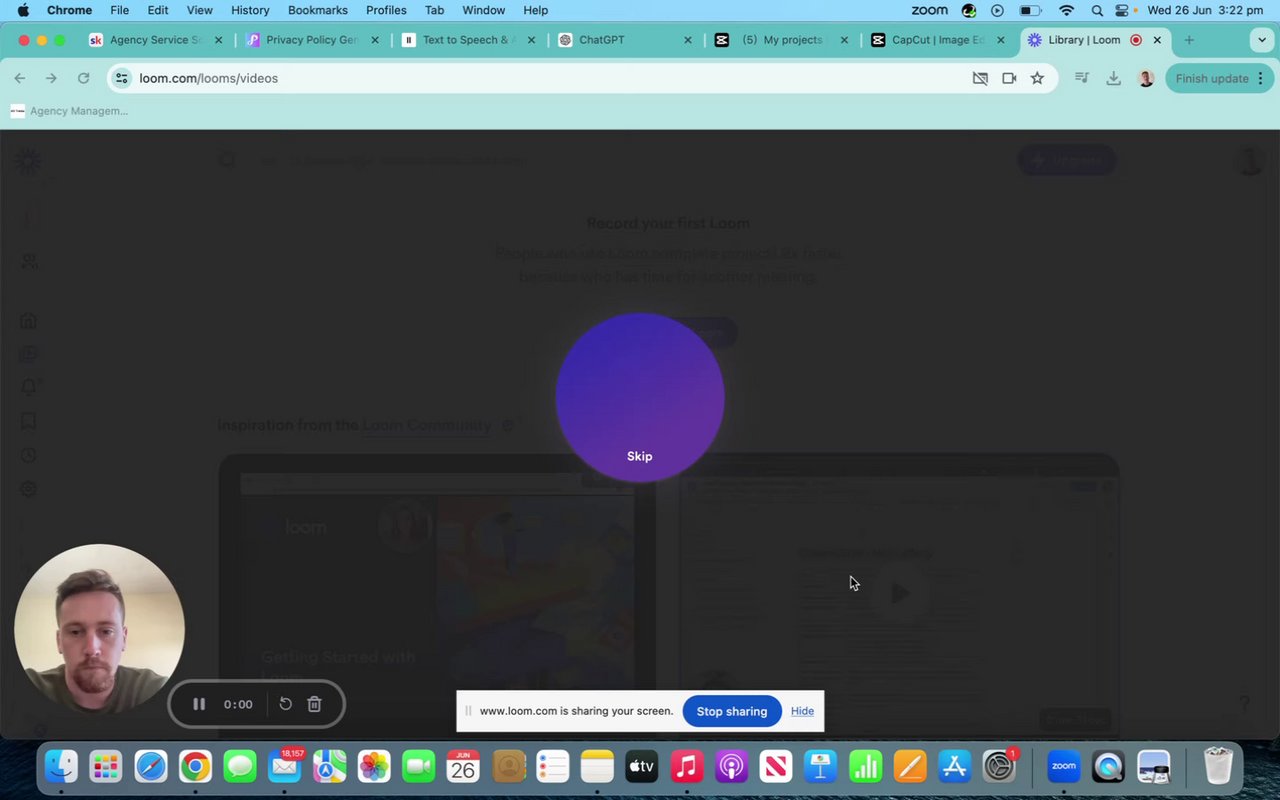Open Mail from the Dock

tap(285, 767)
